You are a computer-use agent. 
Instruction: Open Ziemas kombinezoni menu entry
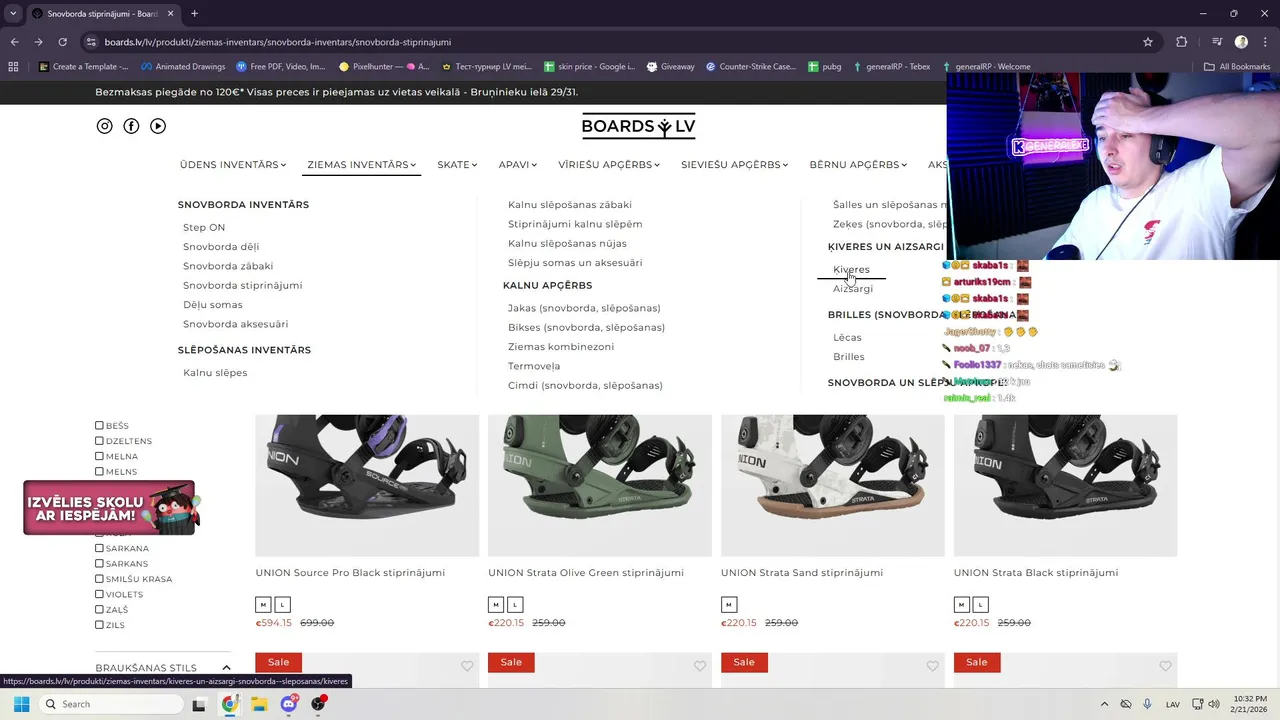pyautogui.click(x=561, y=347)
